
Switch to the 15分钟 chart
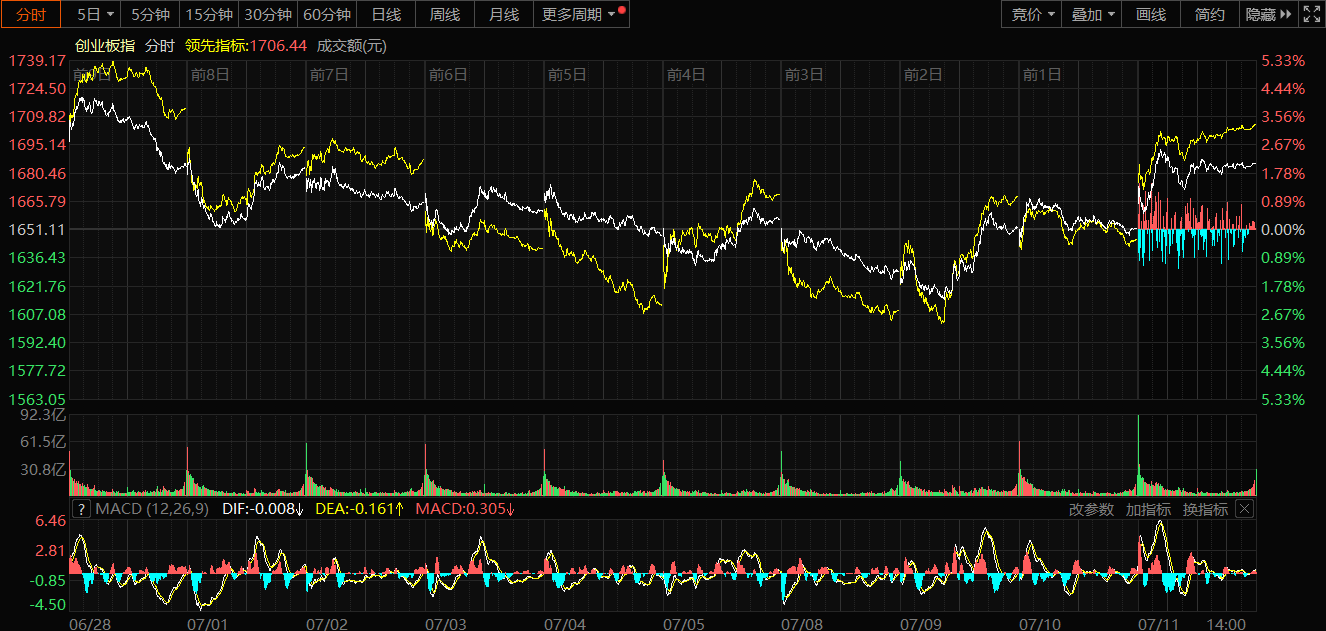point(210,14)
